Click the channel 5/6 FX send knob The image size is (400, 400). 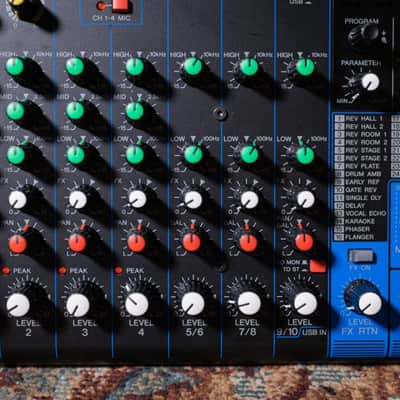click(193, 200)
